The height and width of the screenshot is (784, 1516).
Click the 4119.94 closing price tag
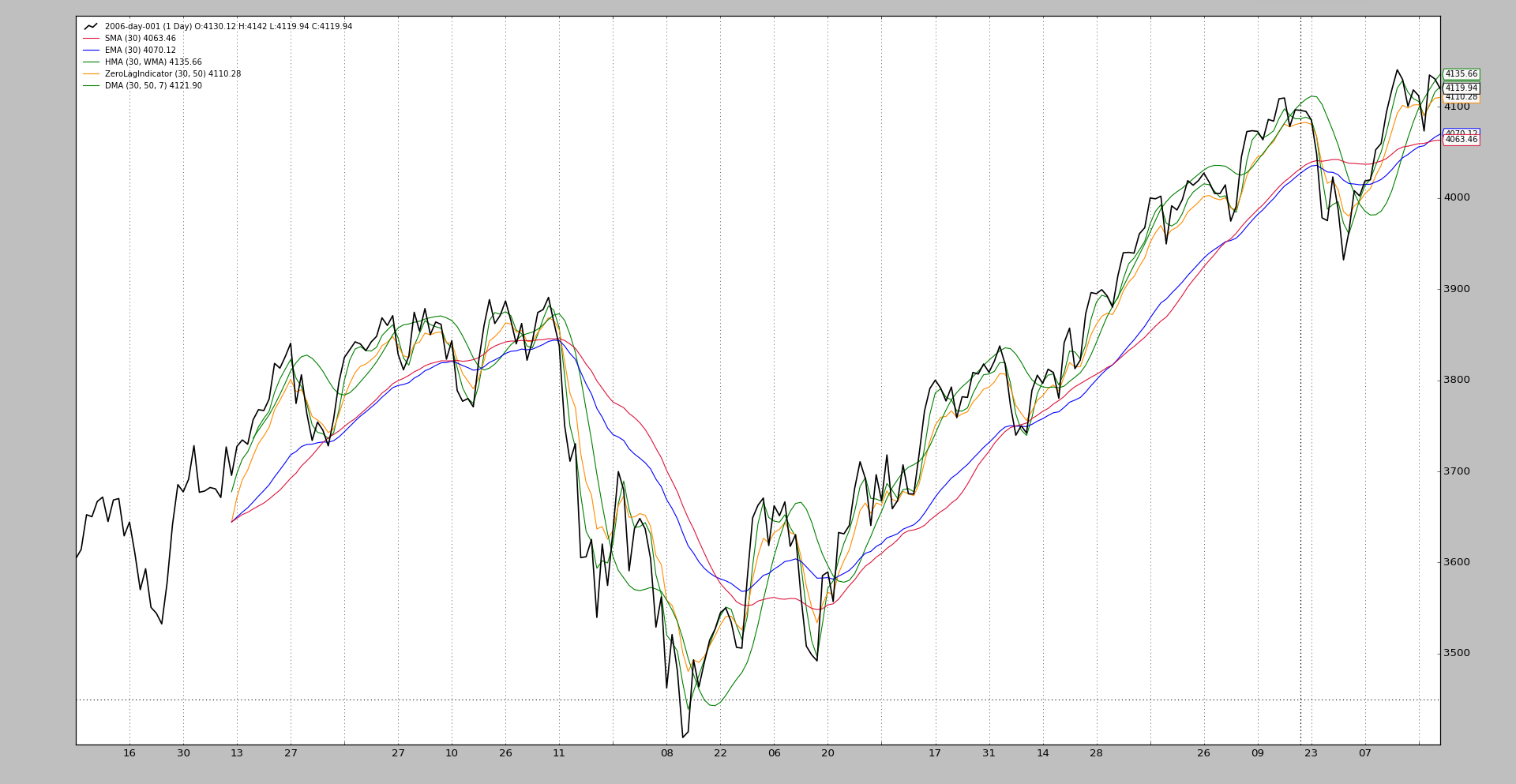(x=1461, y=88)
